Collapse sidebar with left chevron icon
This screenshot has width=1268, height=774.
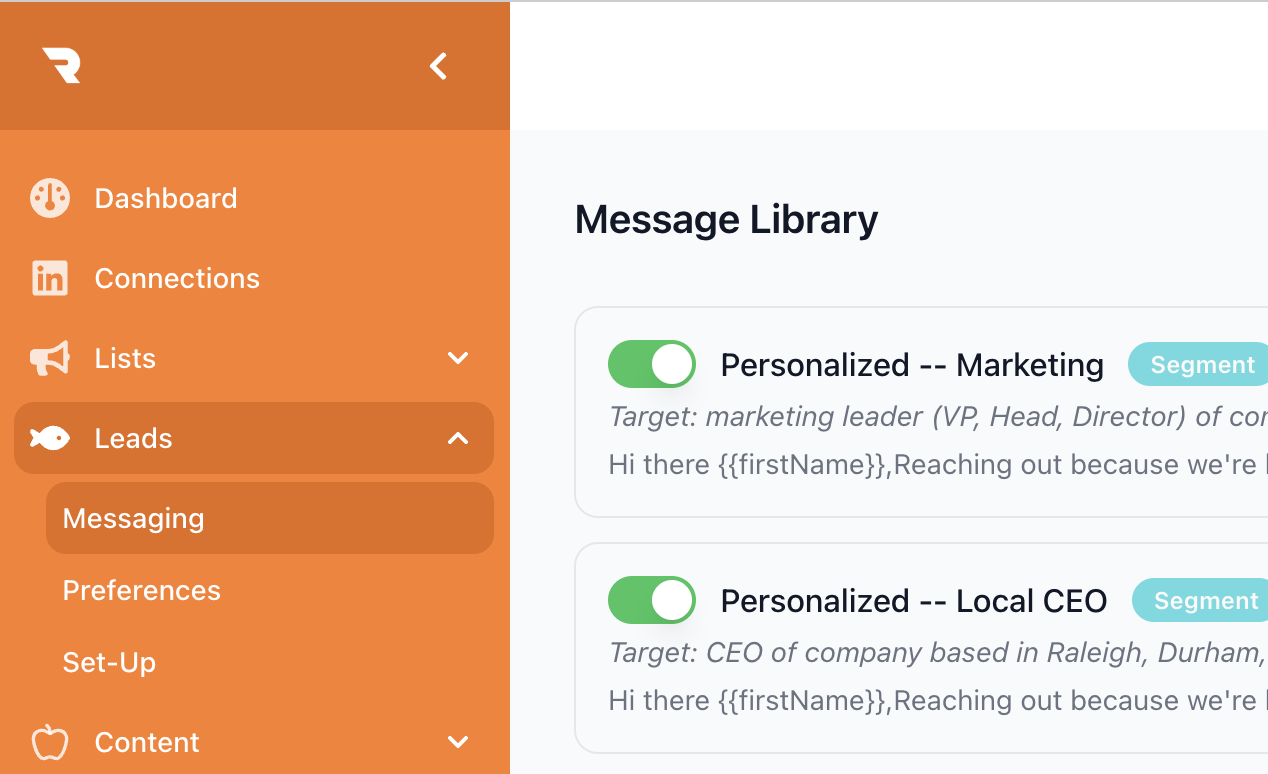coord(438,66)
